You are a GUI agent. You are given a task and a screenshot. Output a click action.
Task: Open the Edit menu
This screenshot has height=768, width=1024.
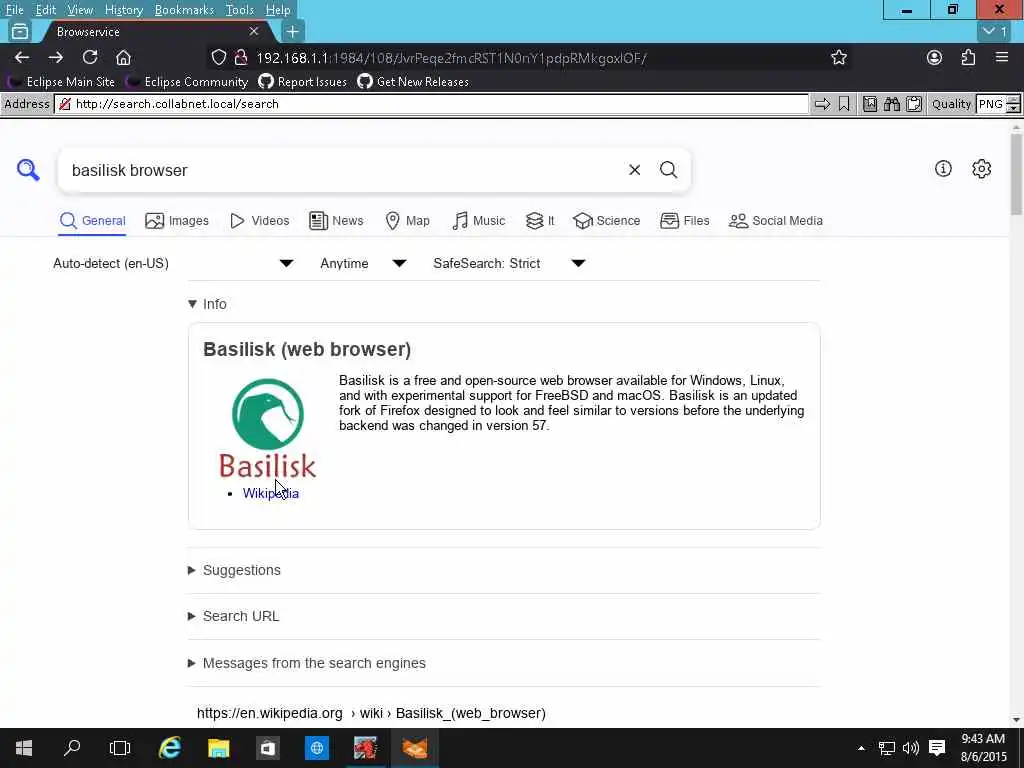pyautogui.click(x=45, y=10)
